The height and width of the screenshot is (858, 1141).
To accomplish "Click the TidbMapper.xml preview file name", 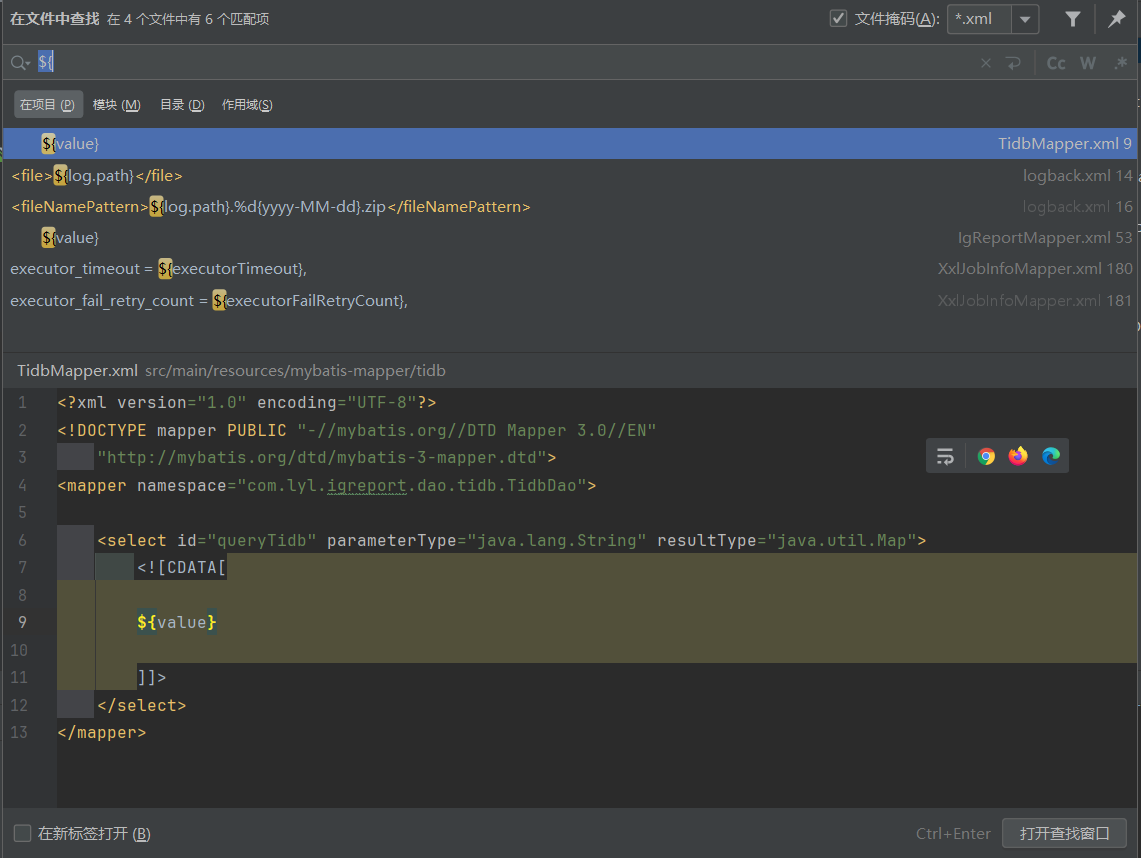I will 77,370.
